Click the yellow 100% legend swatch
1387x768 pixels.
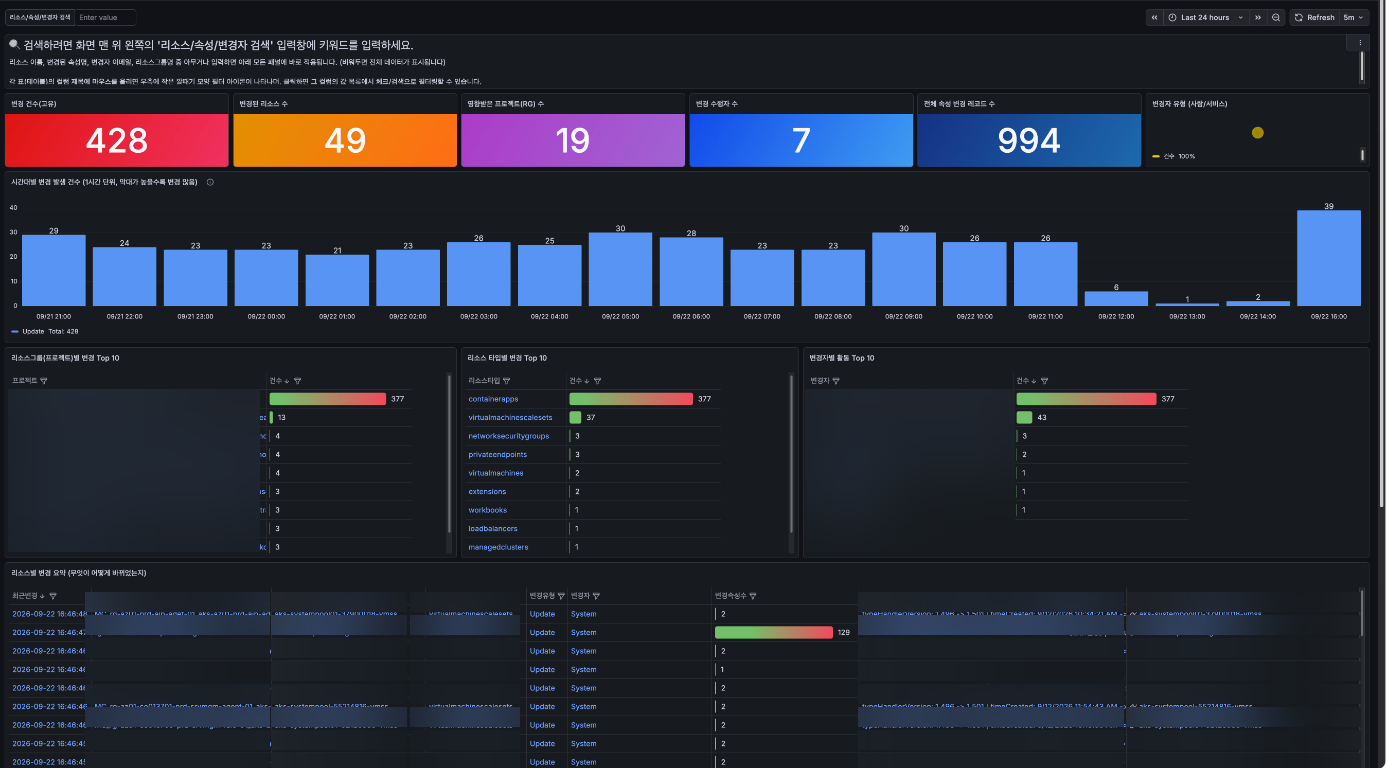point(1156,157)
